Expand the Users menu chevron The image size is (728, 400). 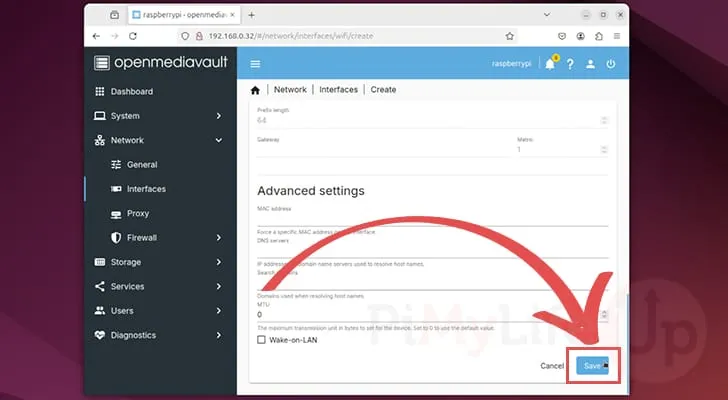(219, 310)
